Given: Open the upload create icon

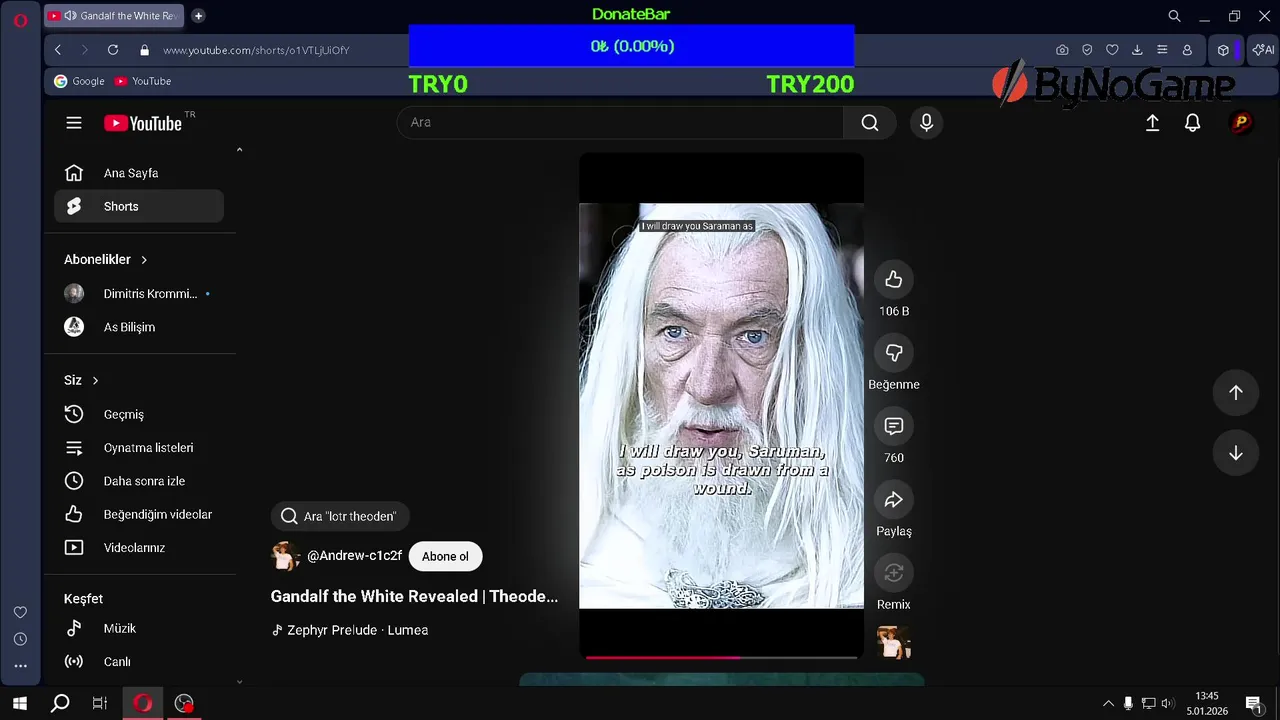Looking at the screenshot, I should click(1152, 122).
